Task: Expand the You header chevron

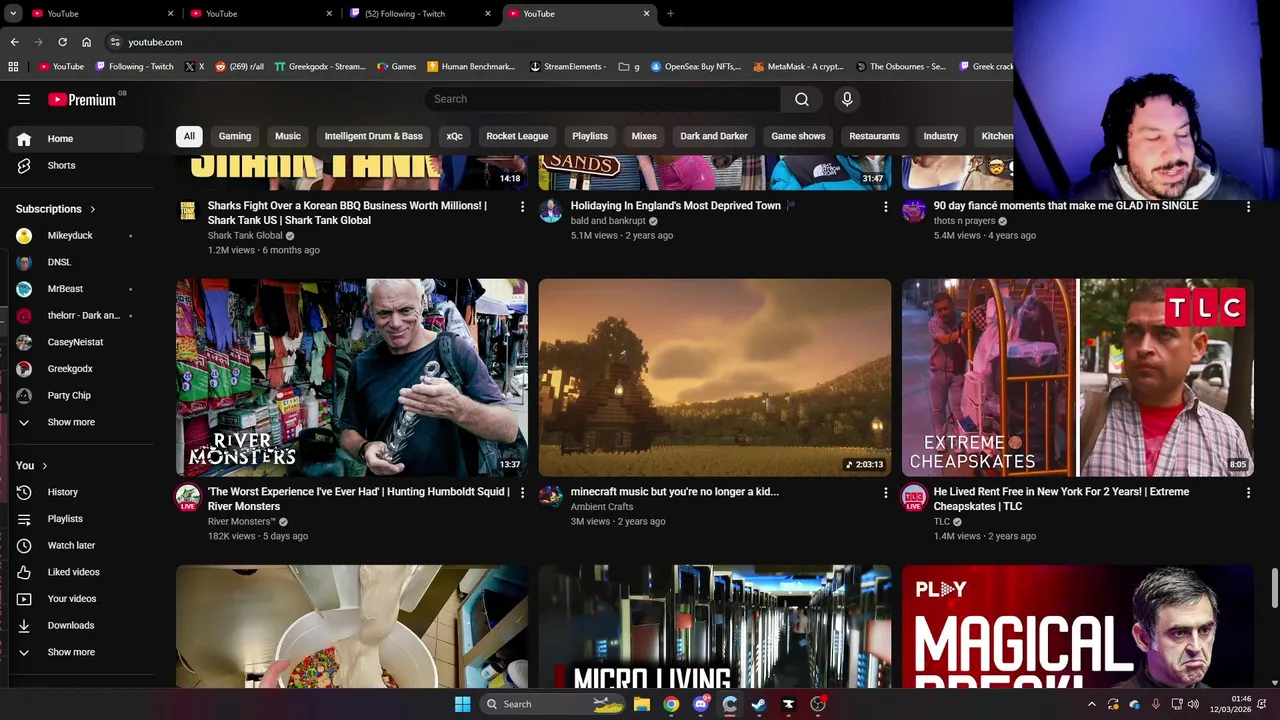Action: (x=44, y=466)
